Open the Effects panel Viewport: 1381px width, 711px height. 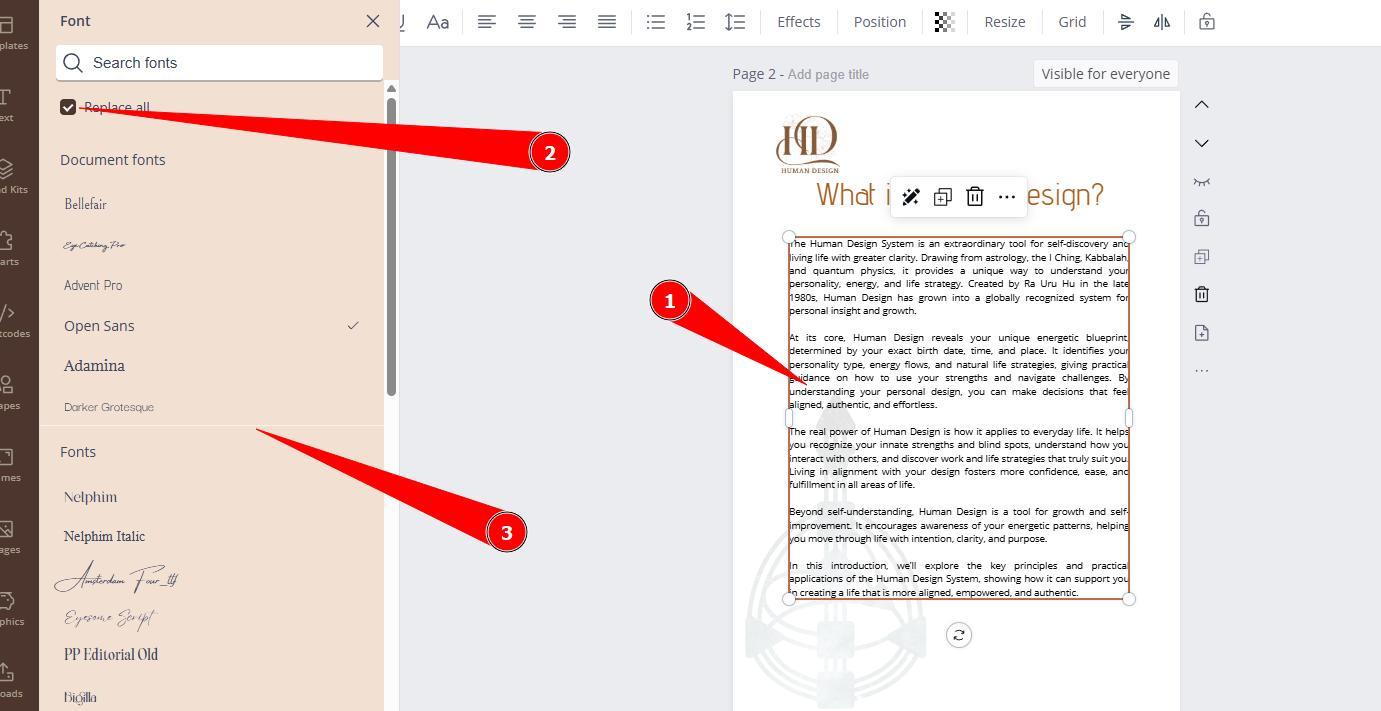pos(798,22)
